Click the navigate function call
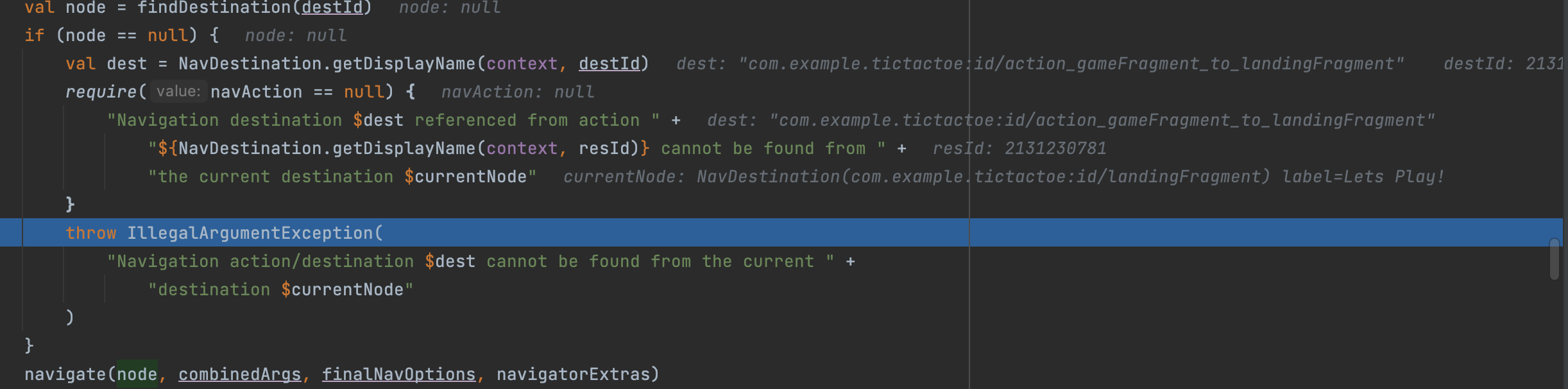1568x389 pixels. point(65,374)
